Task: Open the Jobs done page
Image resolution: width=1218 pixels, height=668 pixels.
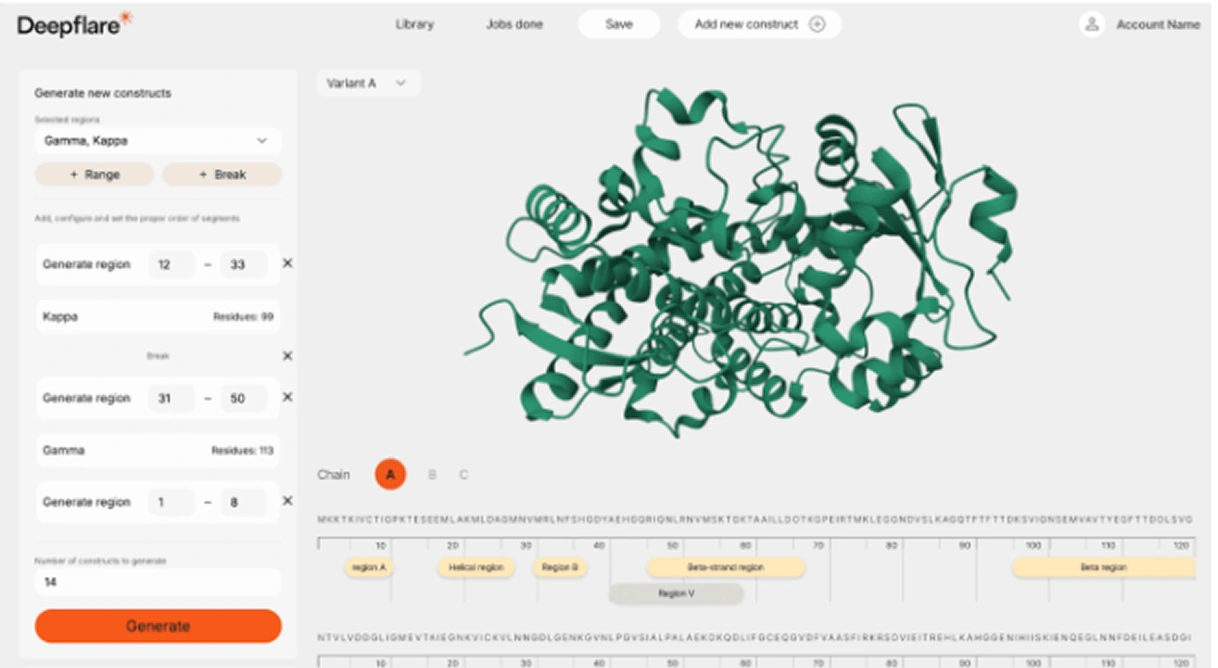Action: (512, 24)
